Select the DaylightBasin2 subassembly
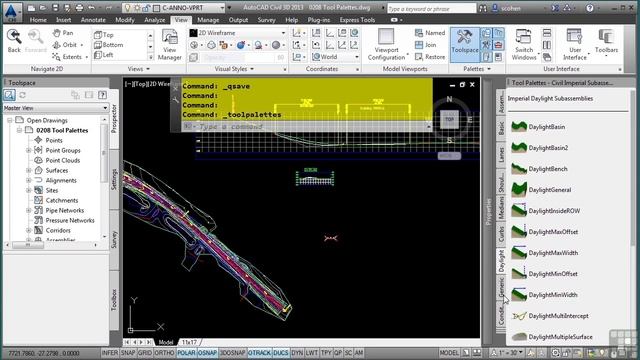 click(x=540, y=148)
